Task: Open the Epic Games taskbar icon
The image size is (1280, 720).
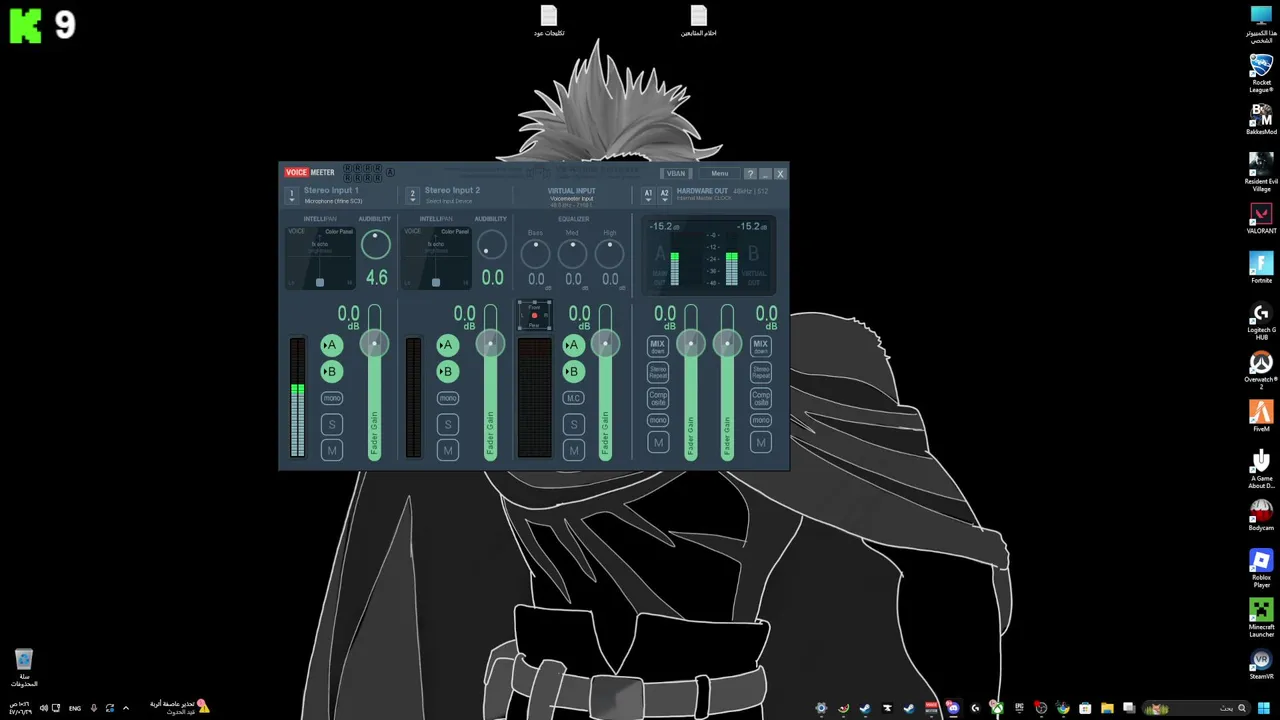Action: coord(1019,708)
